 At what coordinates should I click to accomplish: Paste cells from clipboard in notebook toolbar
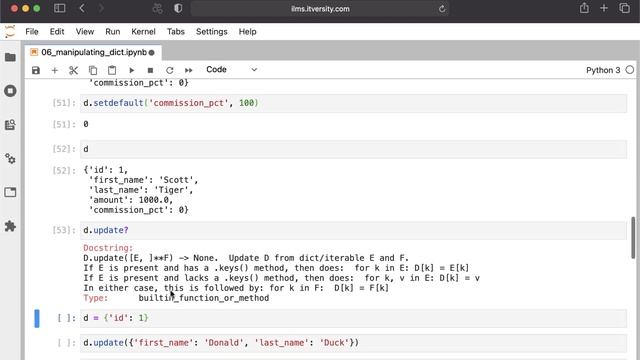coord(112,70)
